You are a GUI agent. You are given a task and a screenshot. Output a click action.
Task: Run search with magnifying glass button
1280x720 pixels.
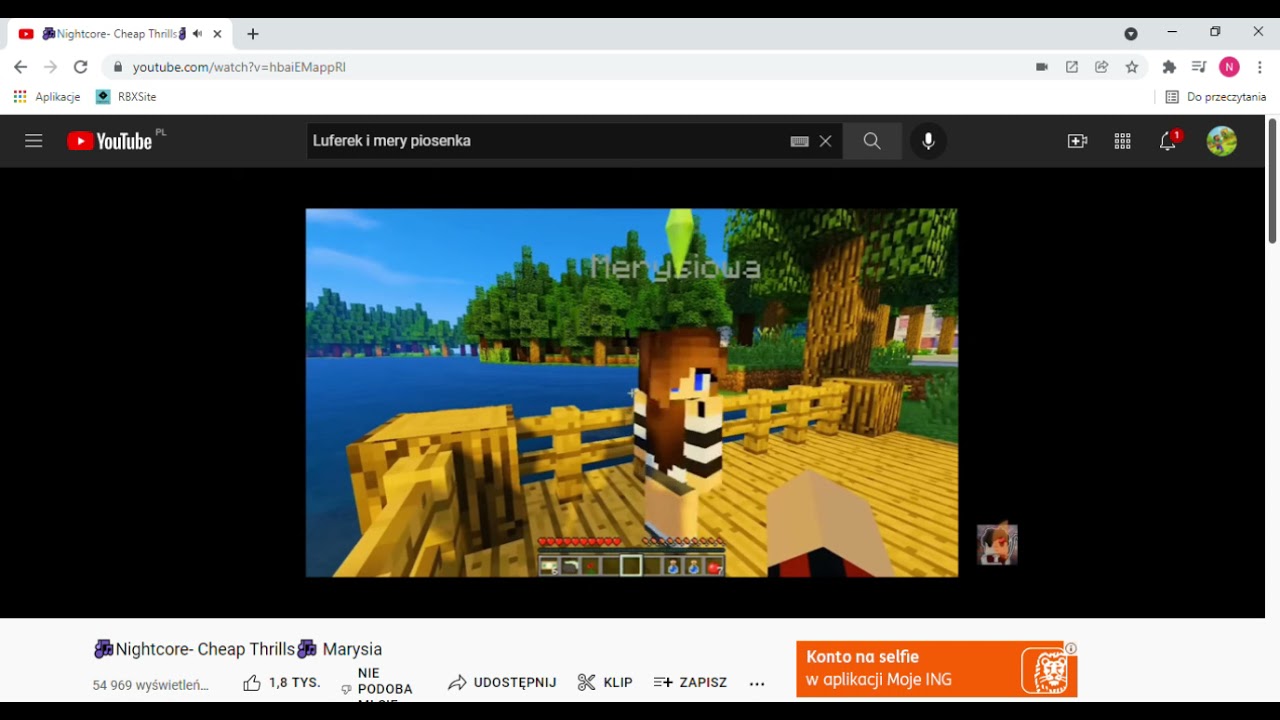click(x=872, y=141)
